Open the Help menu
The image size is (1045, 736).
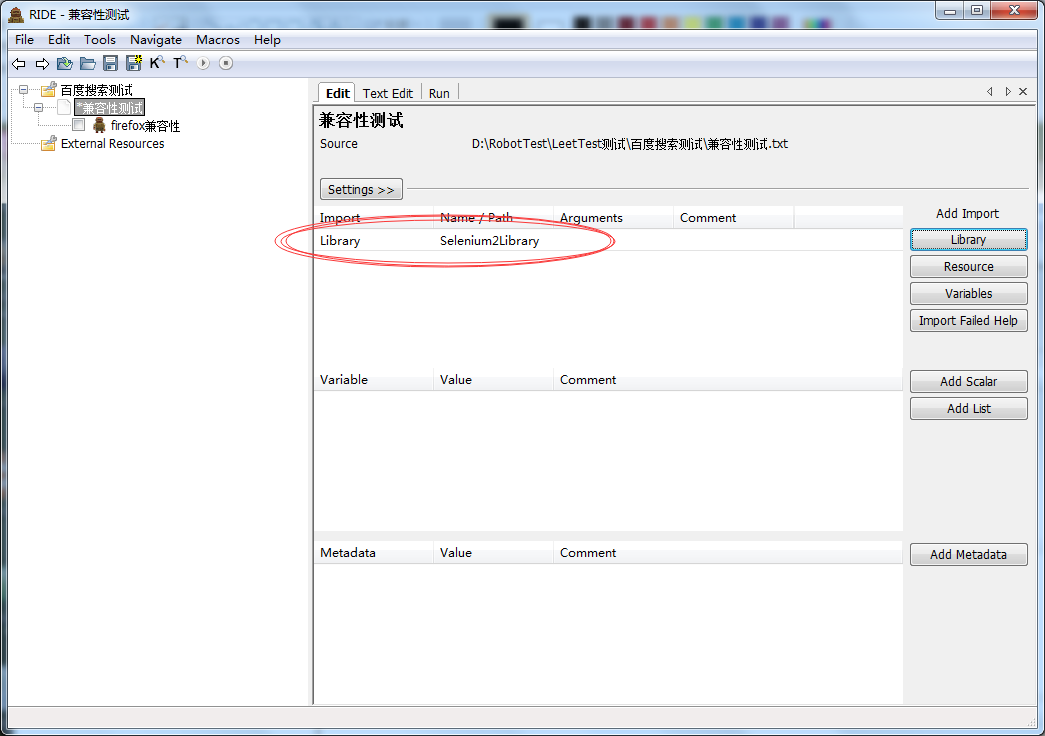[267, 39]
